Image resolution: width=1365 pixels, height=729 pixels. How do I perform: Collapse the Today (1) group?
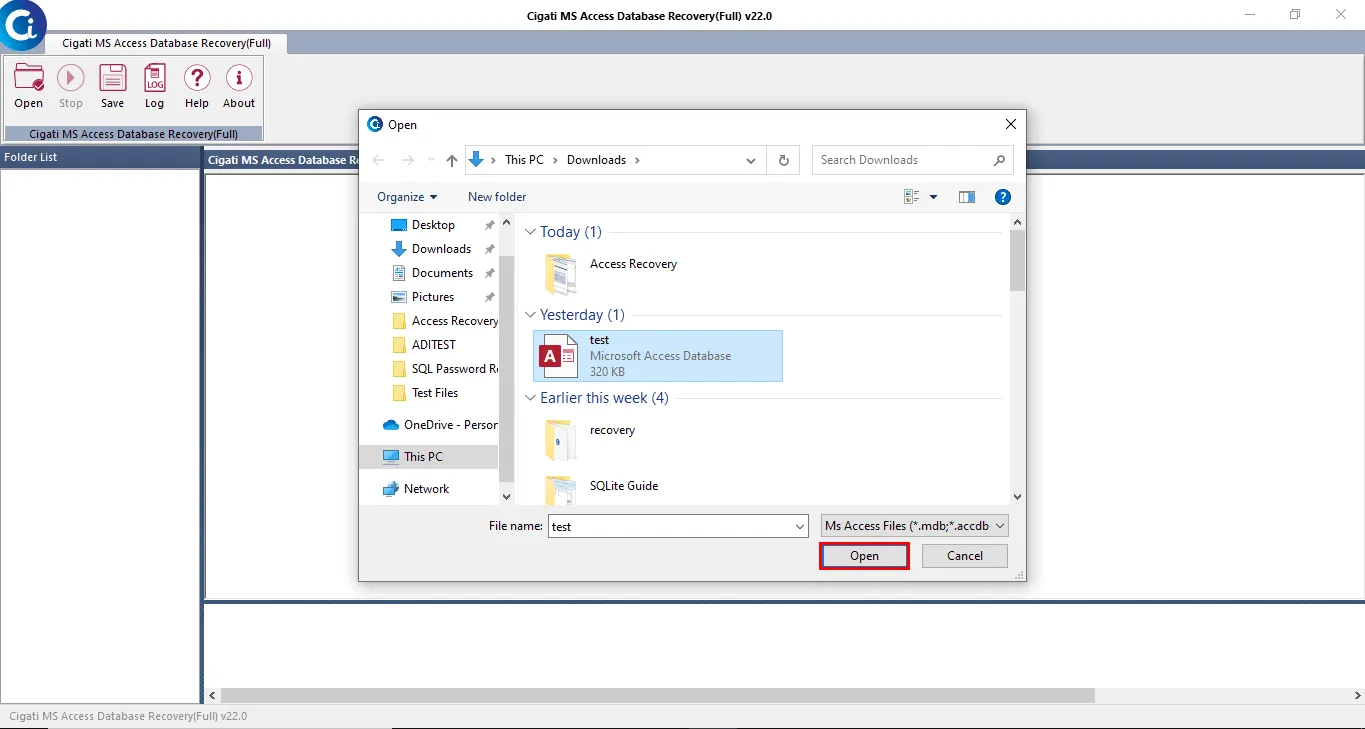point(531,232)
